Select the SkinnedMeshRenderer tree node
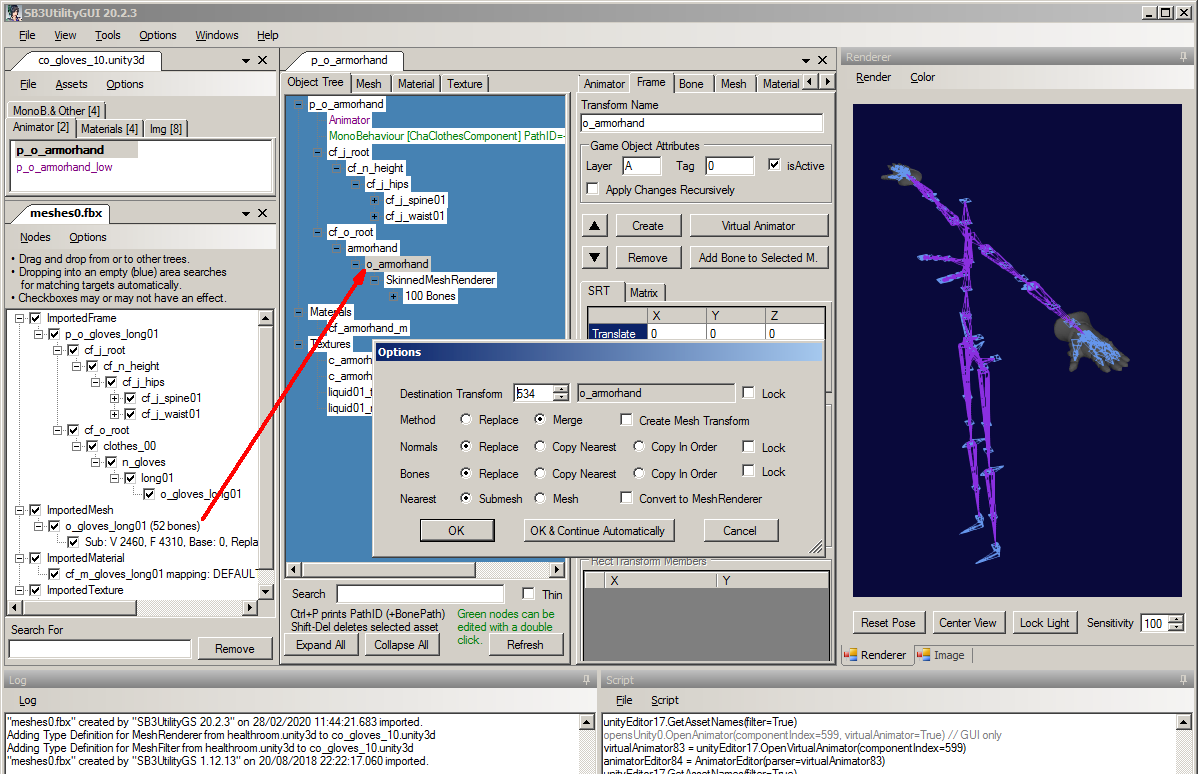Screen dimensions: 1198x774 440,280
